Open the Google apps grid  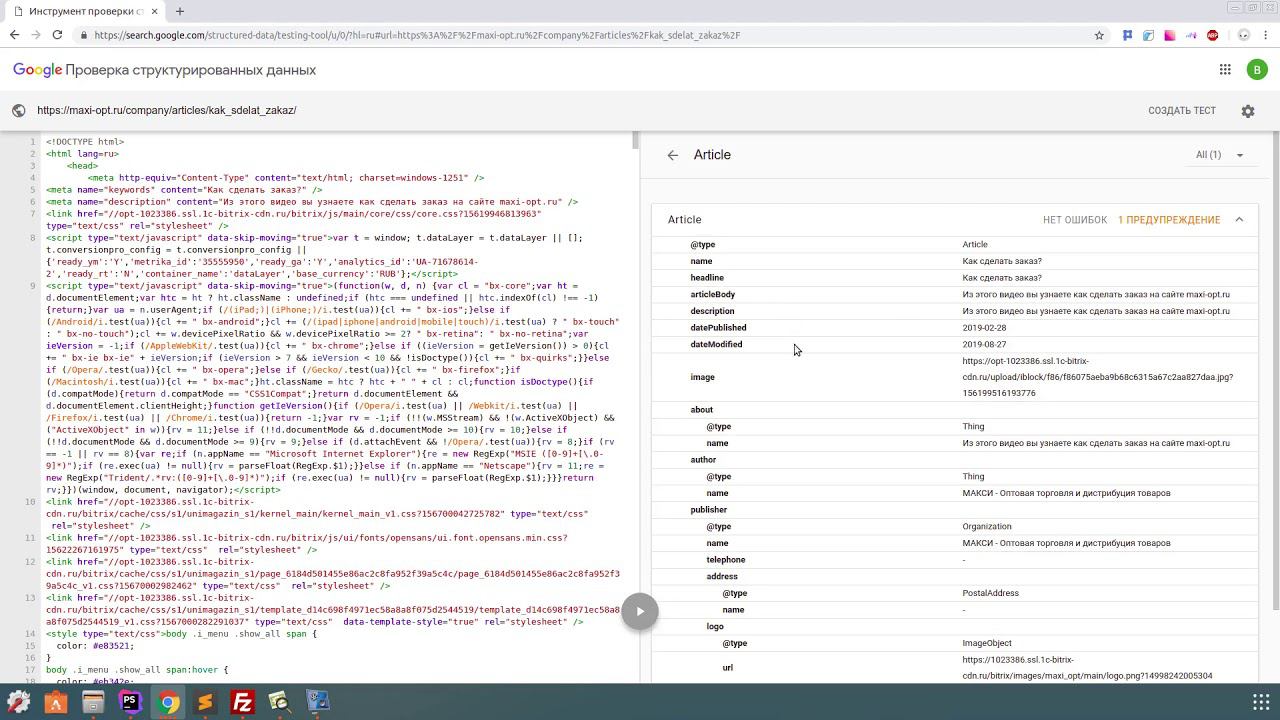(x=1225, y=70)
